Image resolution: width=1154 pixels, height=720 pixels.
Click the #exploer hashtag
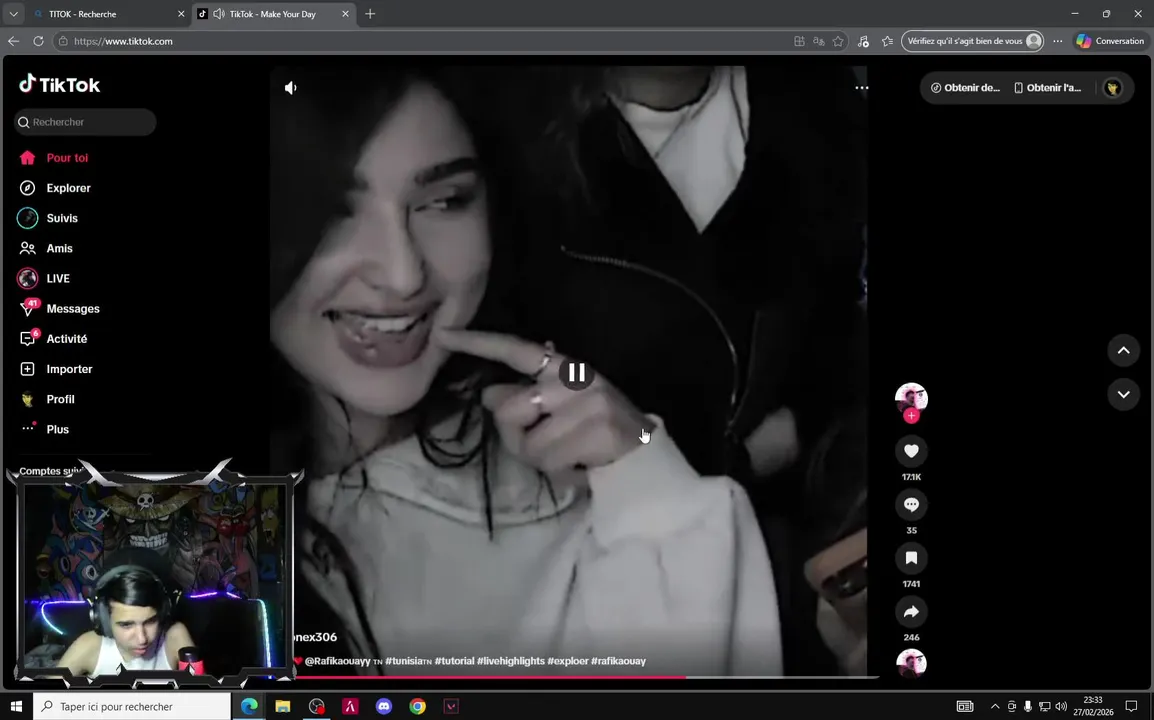567,661
